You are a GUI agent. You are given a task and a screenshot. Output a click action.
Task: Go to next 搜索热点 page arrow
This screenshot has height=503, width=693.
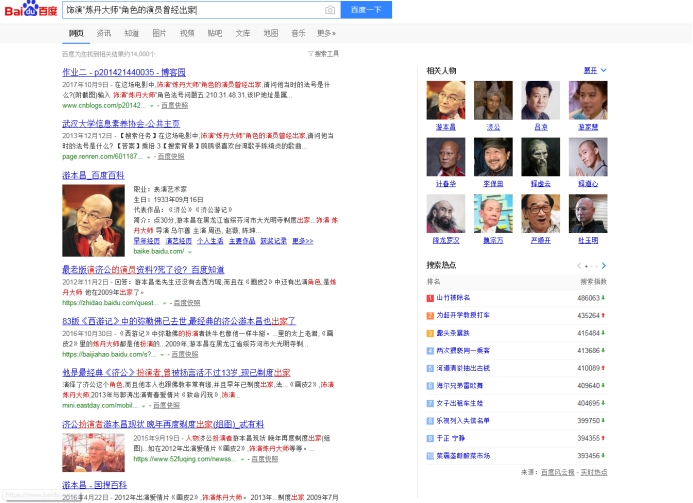[x=604, y=266]
